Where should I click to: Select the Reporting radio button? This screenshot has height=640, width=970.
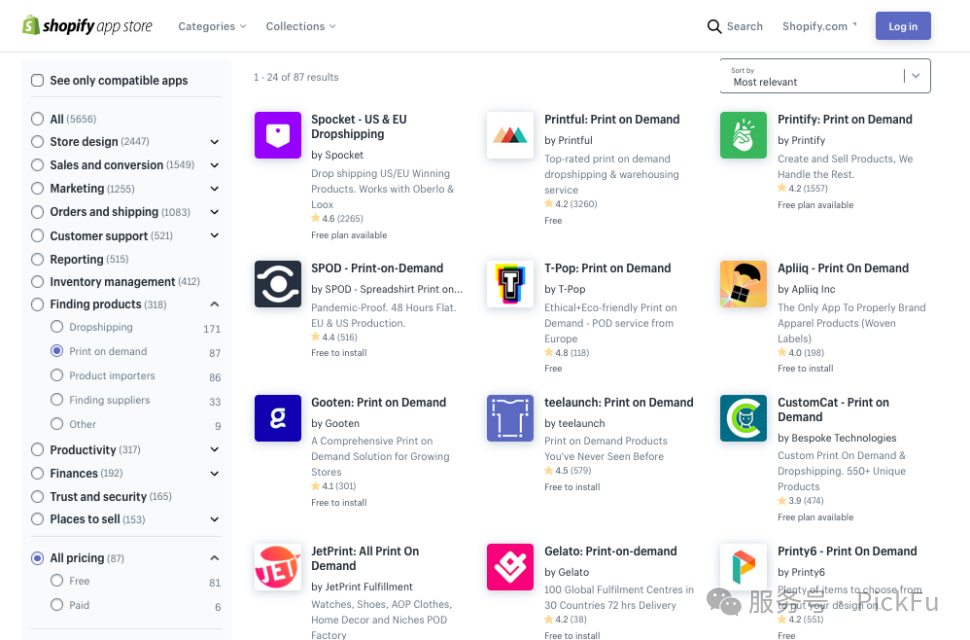(x=38, y=259)
